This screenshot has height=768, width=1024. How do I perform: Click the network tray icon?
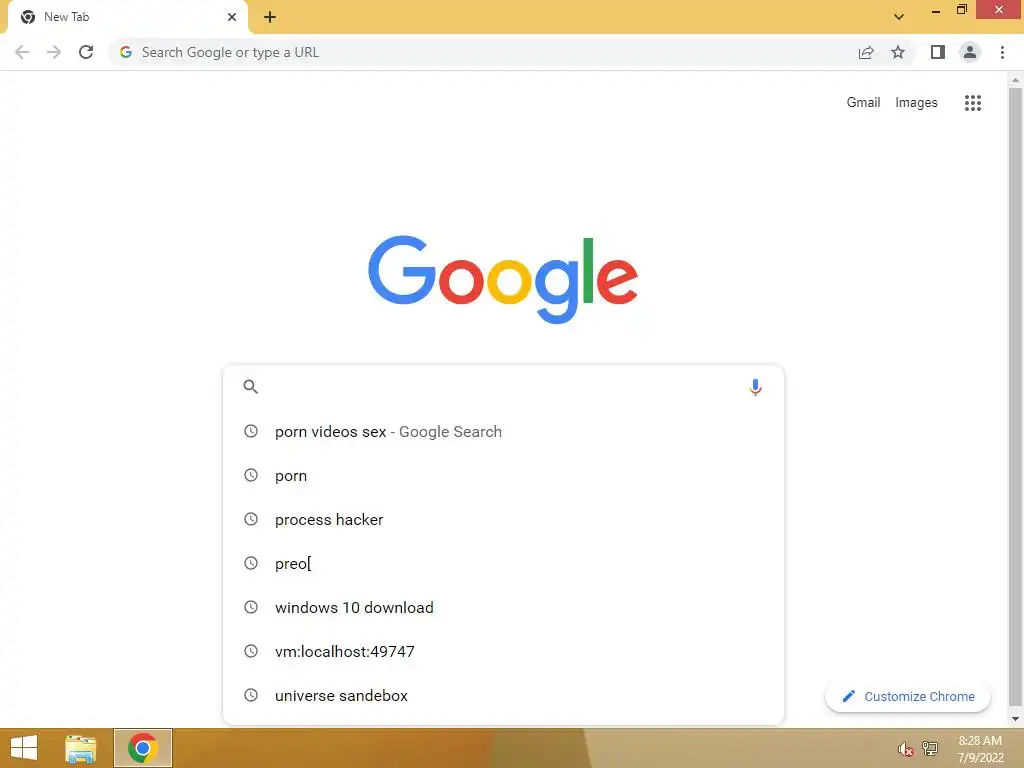[930, 748]
